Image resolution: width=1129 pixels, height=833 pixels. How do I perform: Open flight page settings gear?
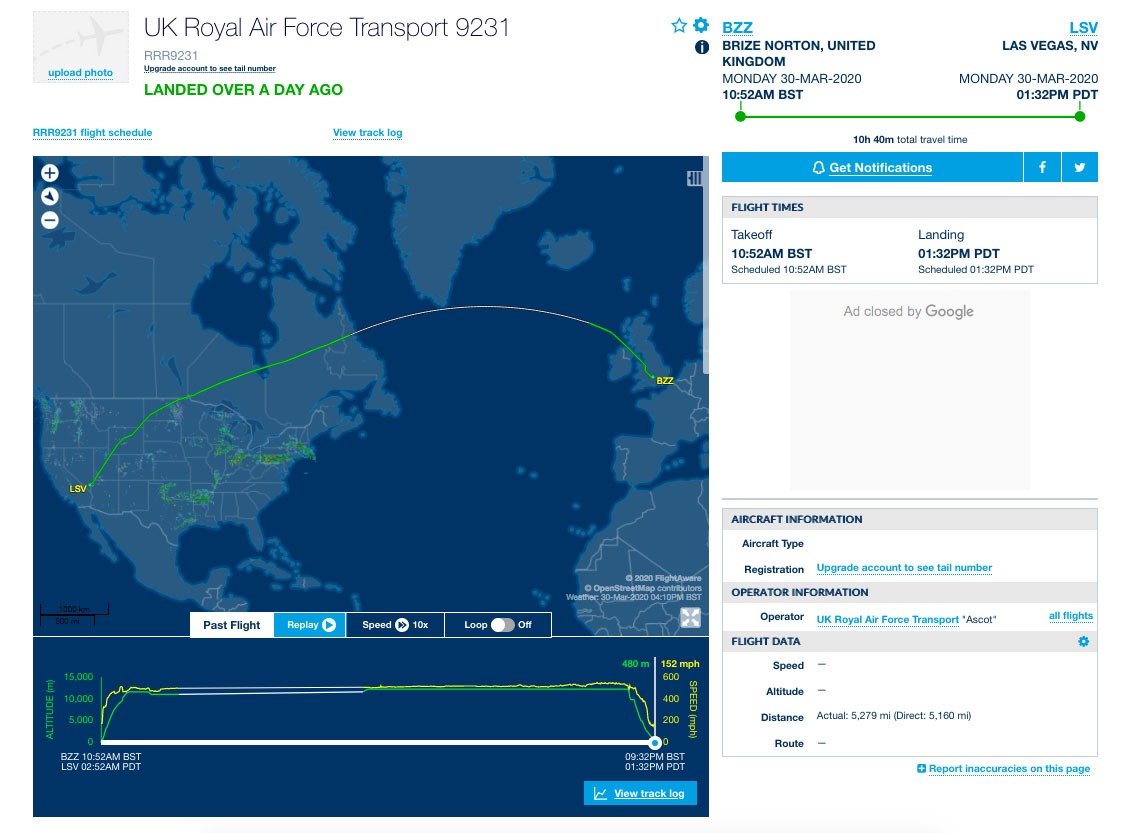click(701, 26)
